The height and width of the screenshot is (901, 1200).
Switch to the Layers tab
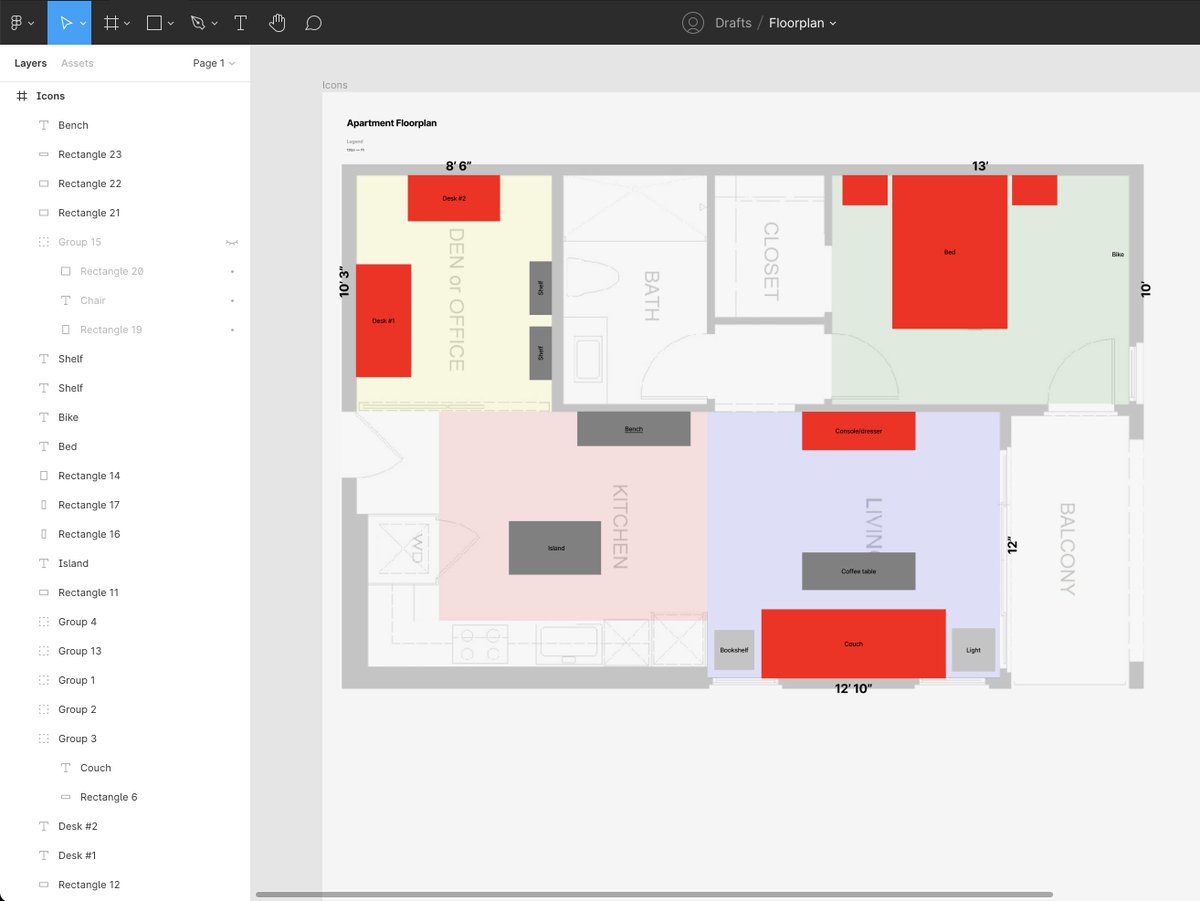tap(29, 62)
